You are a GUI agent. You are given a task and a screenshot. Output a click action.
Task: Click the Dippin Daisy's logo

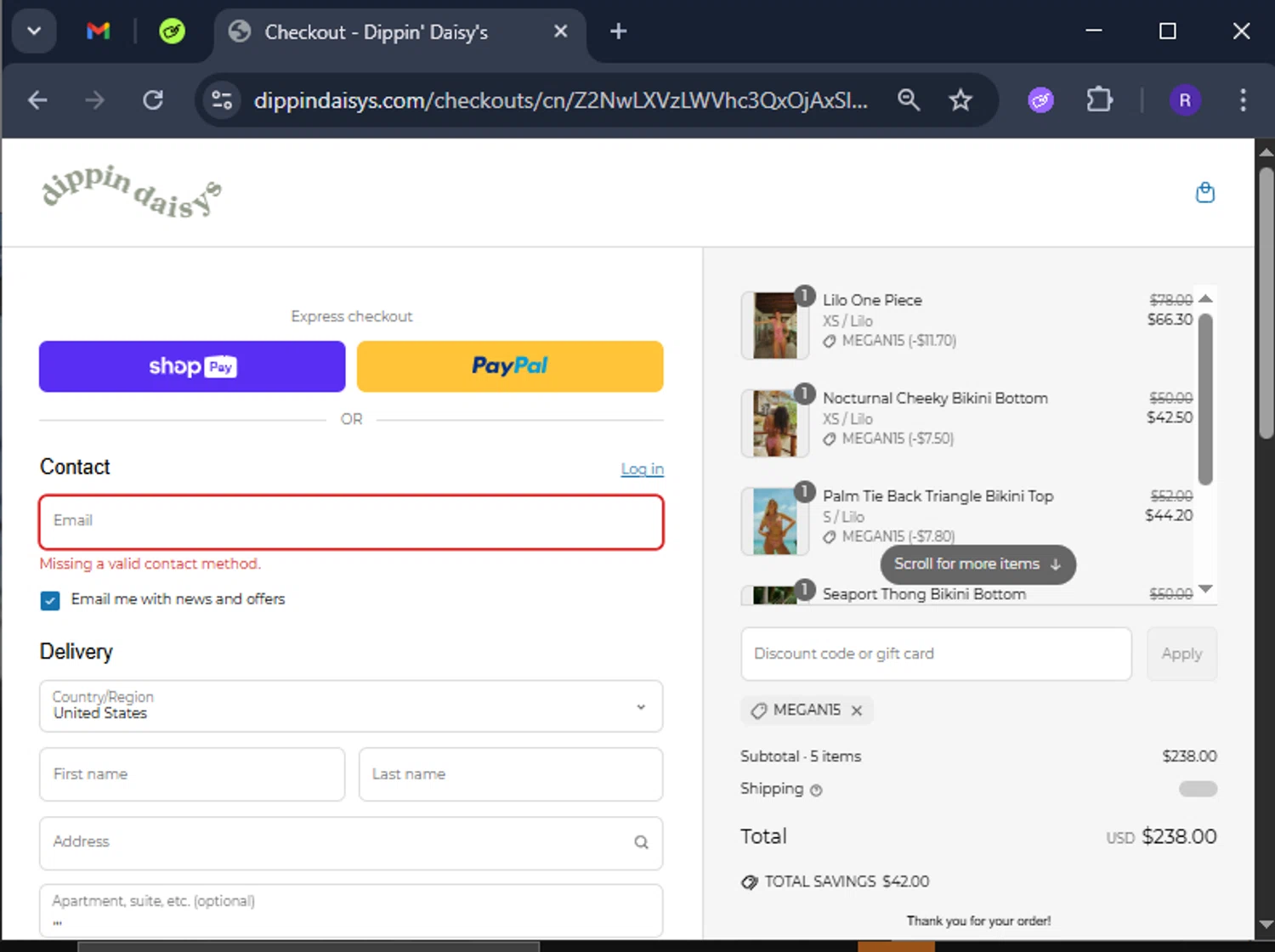[x=132, y=191]
